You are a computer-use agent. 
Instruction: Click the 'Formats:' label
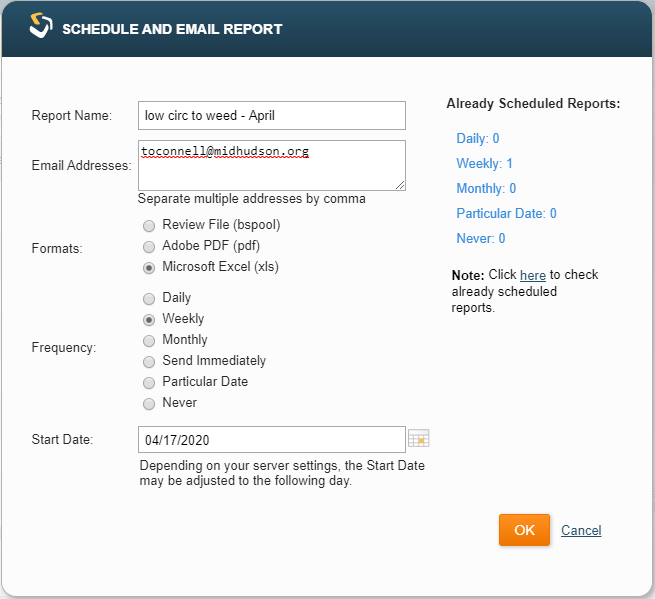pos(57,249)
